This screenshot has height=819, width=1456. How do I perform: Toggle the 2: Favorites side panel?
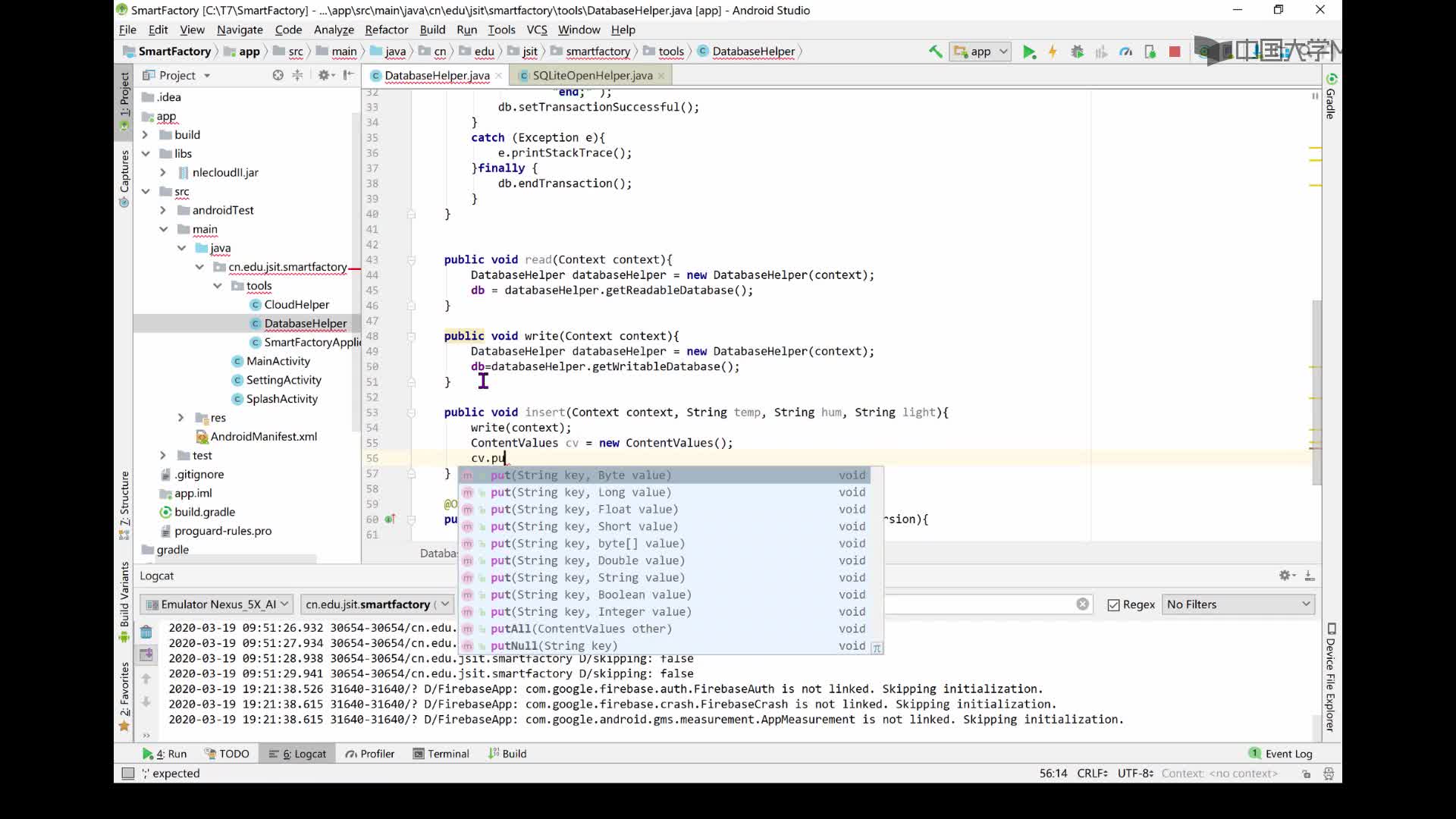[x=124, y=697]
